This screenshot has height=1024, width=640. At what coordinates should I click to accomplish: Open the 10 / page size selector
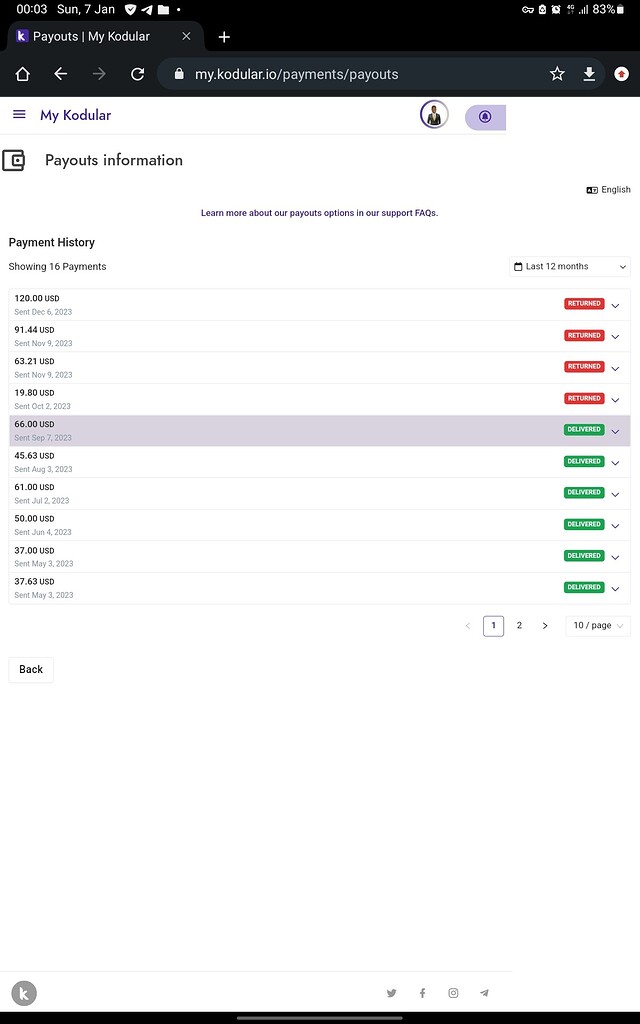click(x=596, y=625)
